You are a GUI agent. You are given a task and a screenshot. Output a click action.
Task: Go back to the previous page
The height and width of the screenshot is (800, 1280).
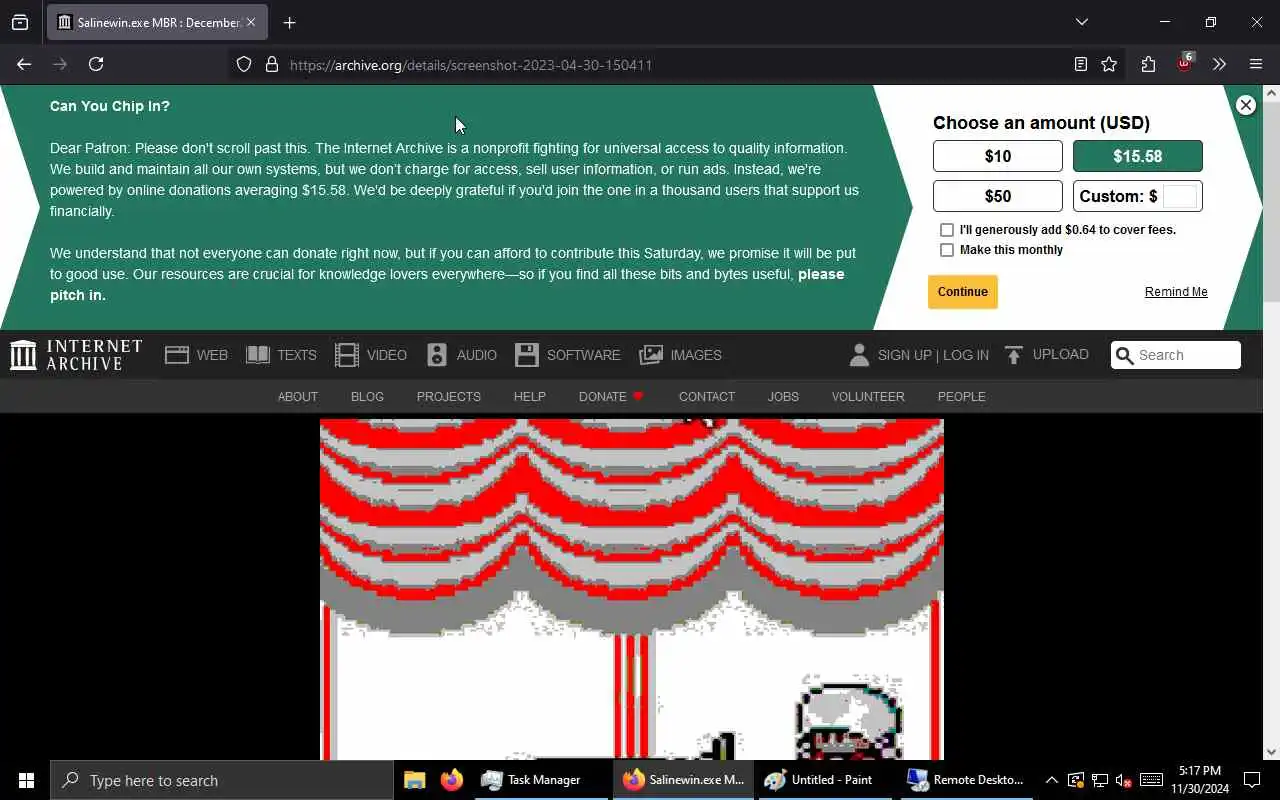point(24,64)
